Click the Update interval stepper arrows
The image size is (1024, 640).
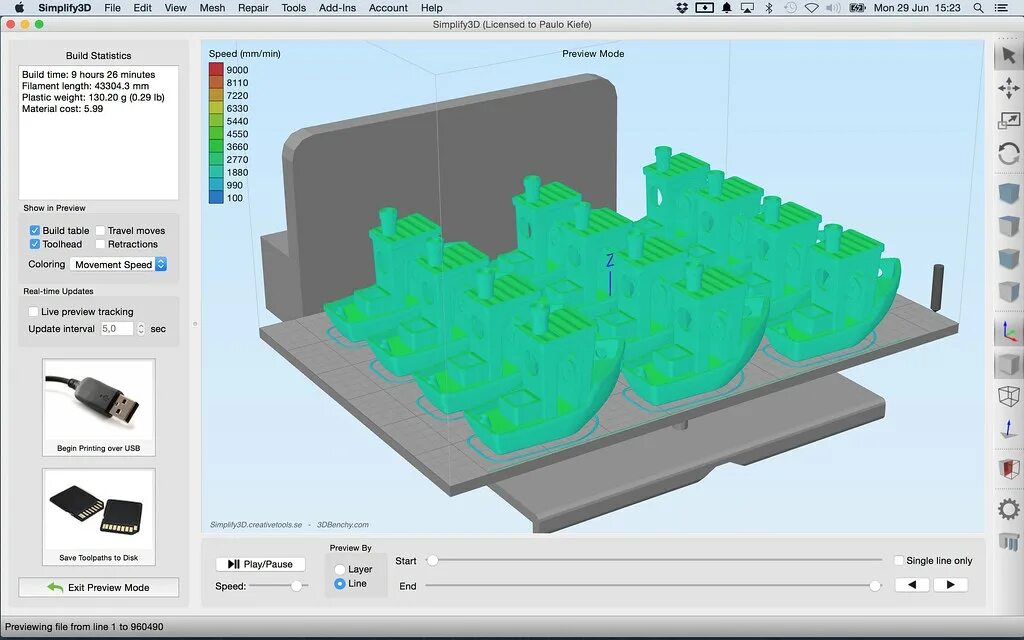(140, 328)
